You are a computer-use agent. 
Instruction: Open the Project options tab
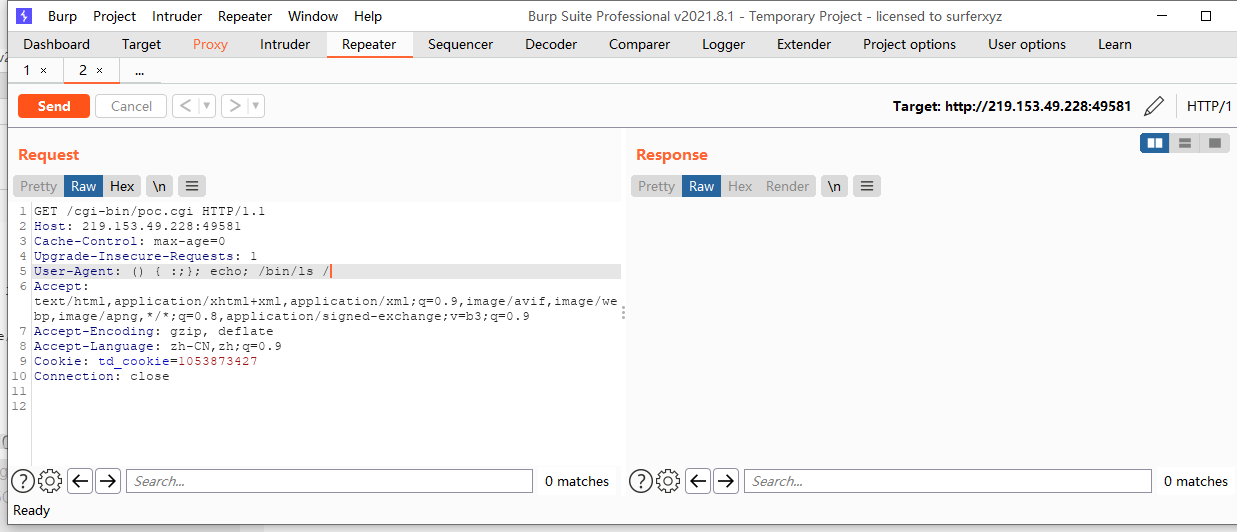pos(910,44)
